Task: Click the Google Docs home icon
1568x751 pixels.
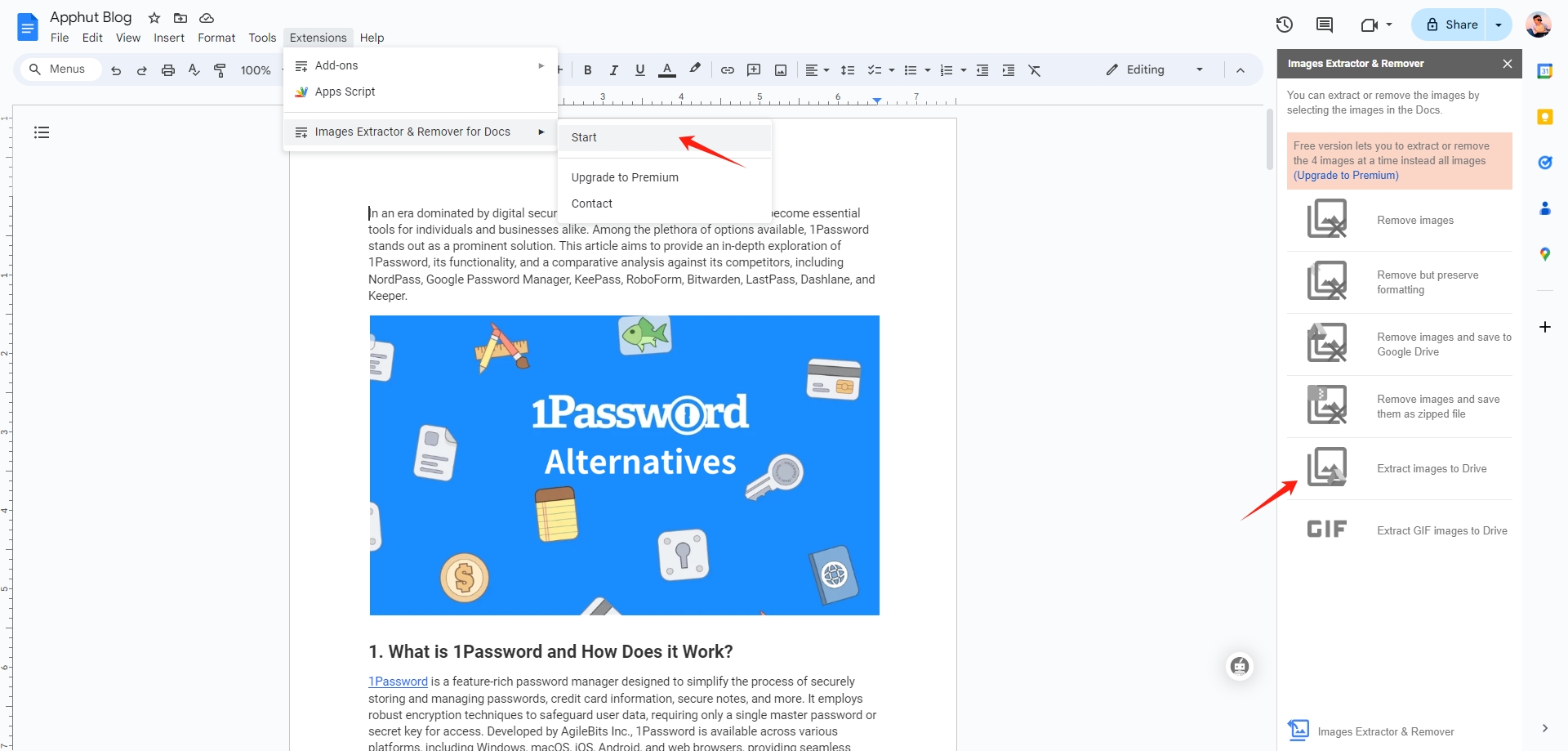Action: pos(27,26)
